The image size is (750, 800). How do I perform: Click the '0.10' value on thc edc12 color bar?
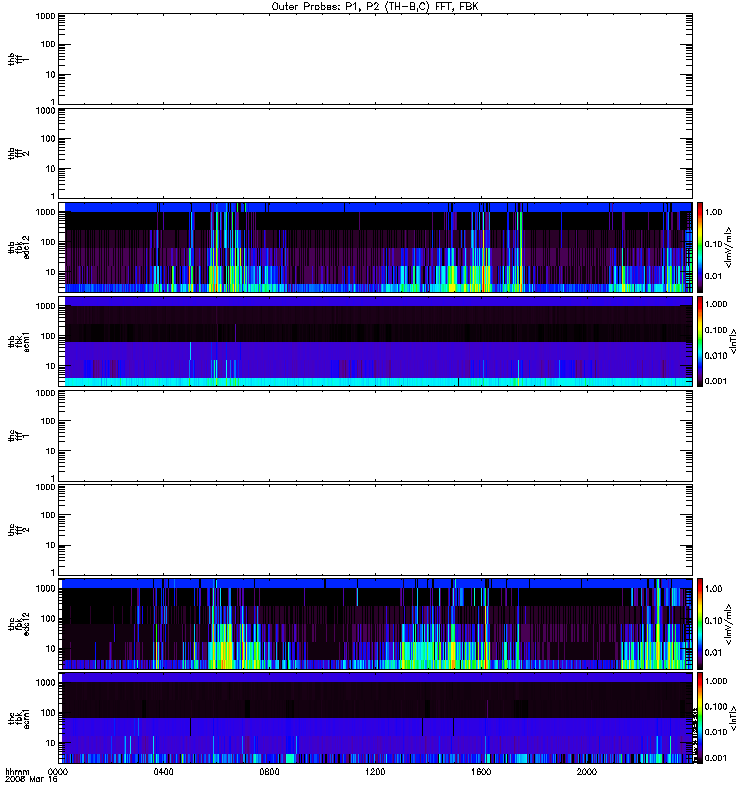click(713, 620)
